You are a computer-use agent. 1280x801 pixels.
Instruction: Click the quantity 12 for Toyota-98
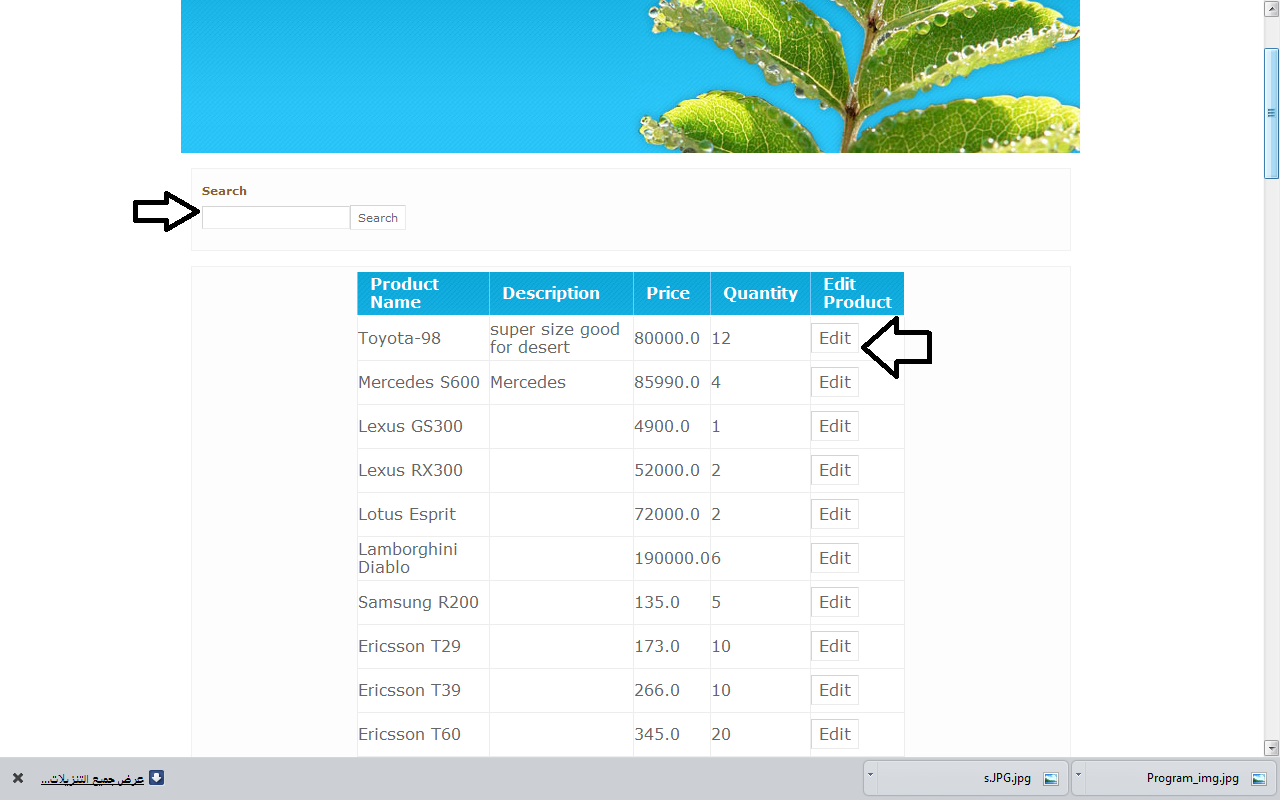(721, 338)
